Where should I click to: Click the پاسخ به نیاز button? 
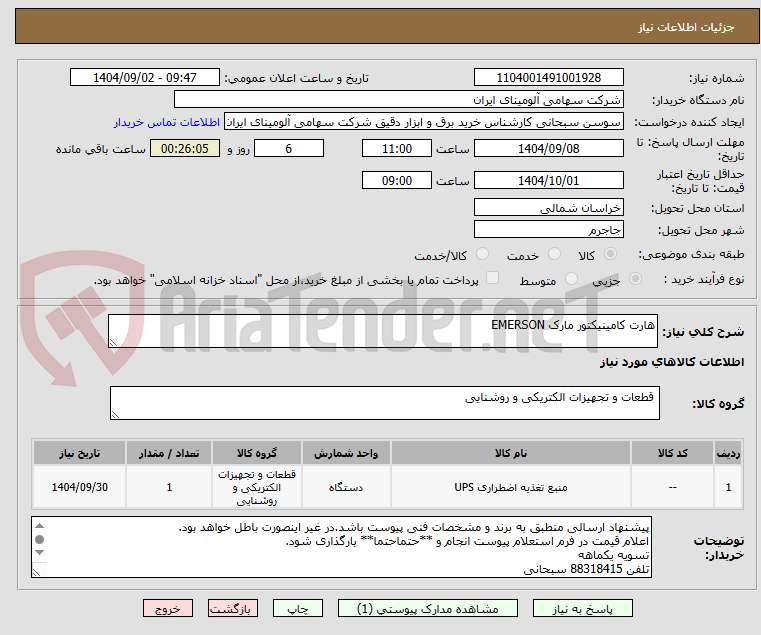tap(582, 608)
